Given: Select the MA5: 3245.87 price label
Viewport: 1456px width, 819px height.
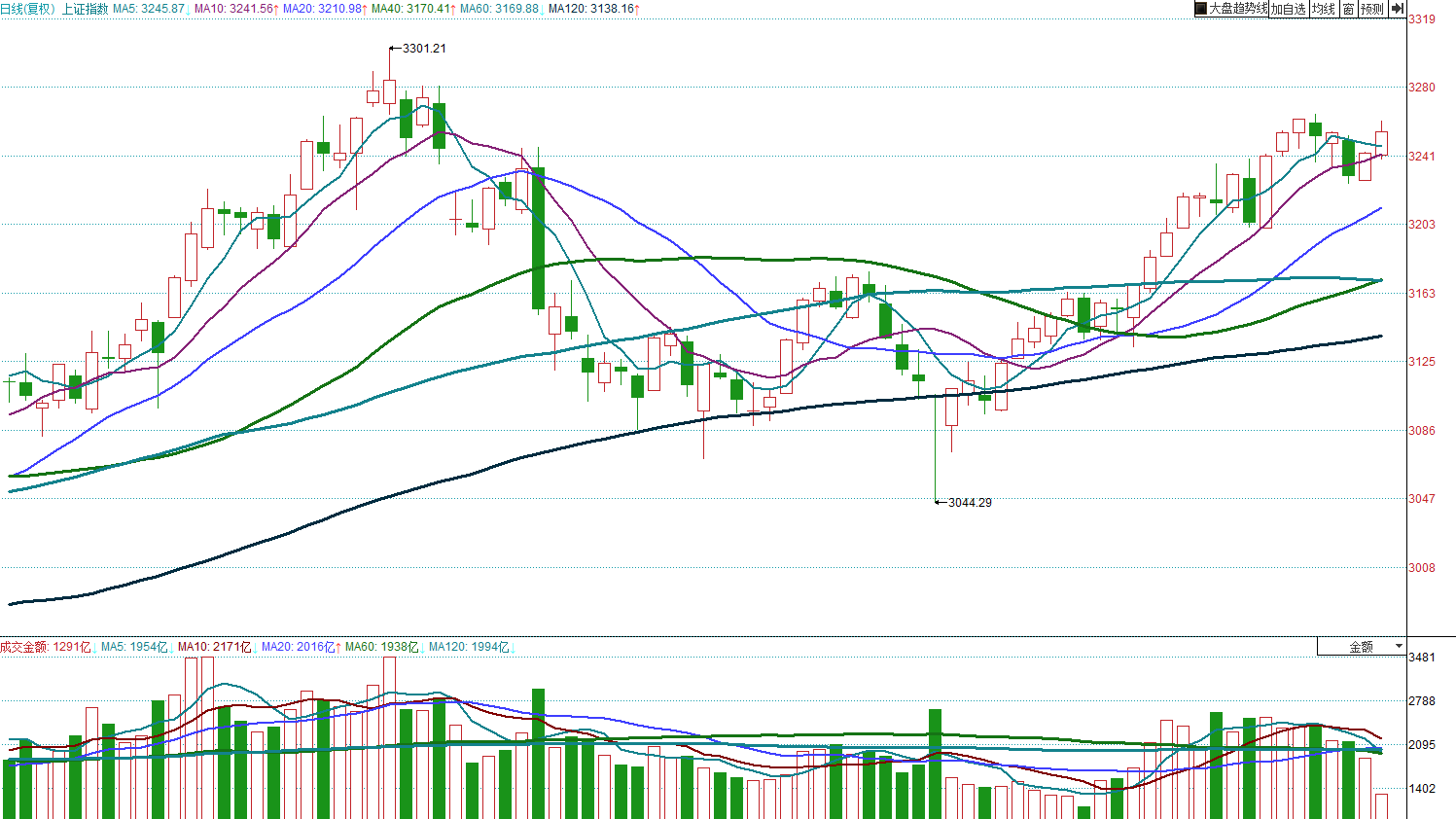Looking at the screenshot, I should pos(149,9).
